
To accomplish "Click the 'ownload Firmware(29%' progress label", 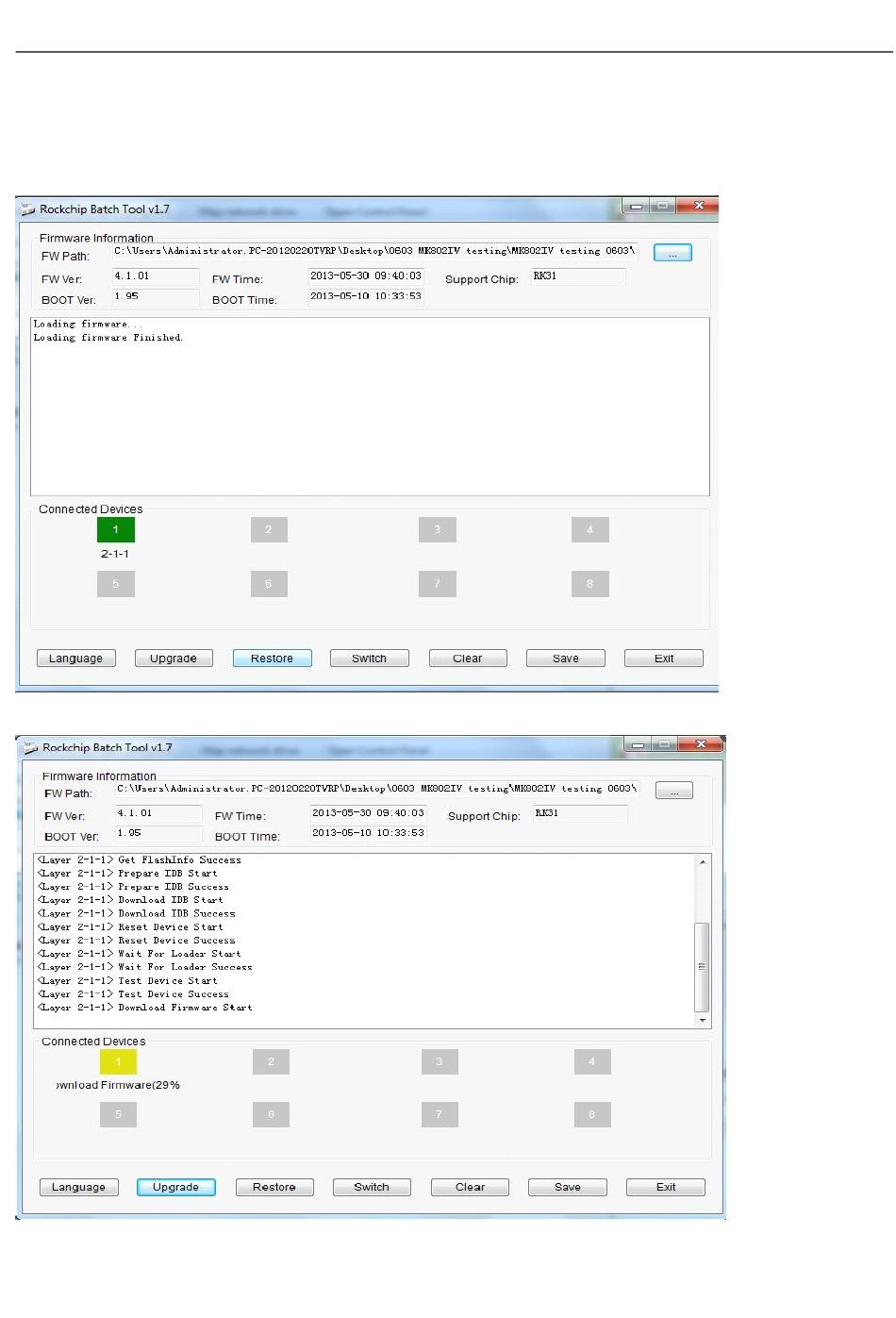I will pos(118,1086).
